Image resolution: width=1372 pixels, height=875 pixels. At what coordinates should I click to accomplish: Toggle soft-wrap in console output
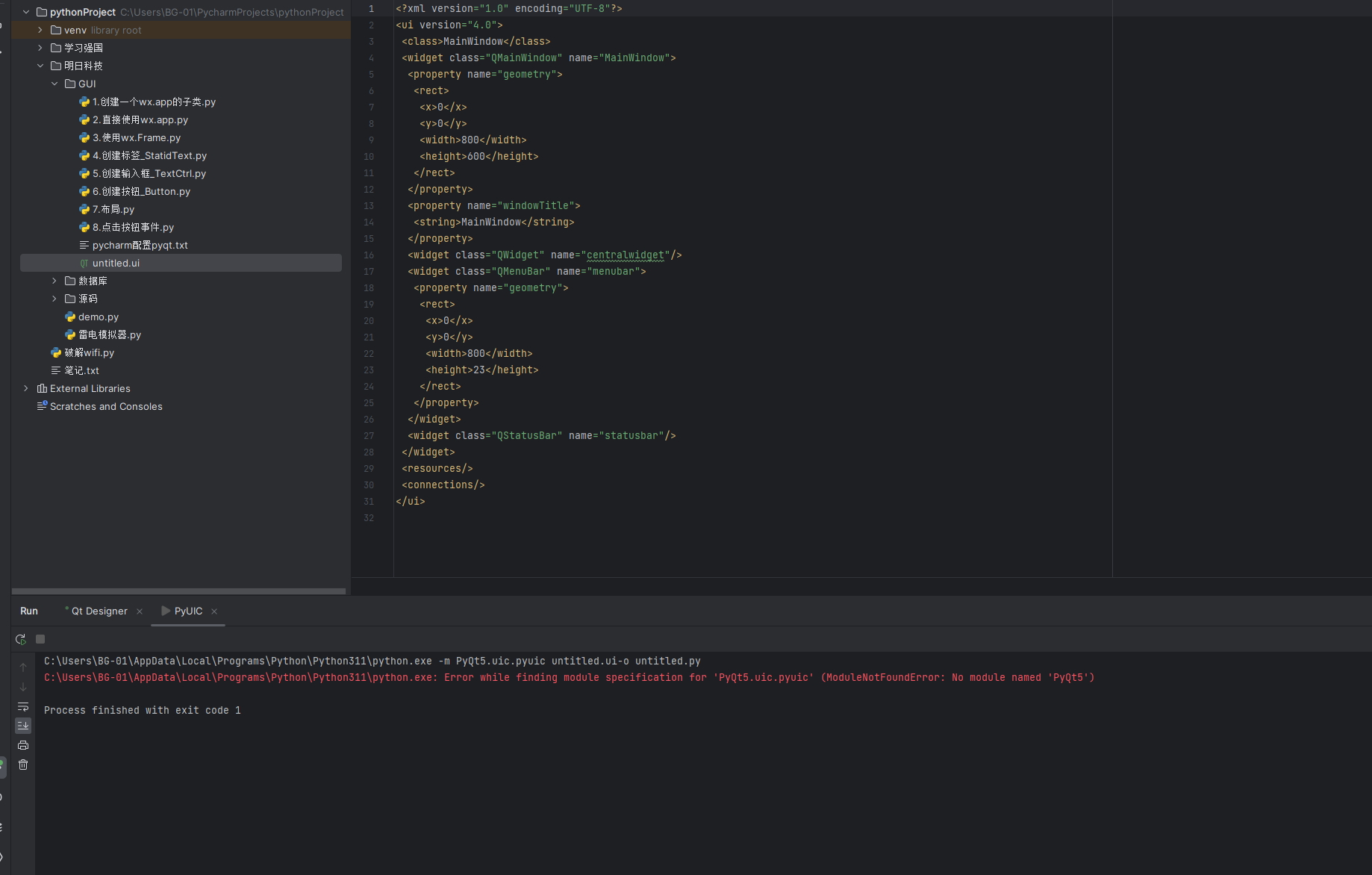click(23, 706)
